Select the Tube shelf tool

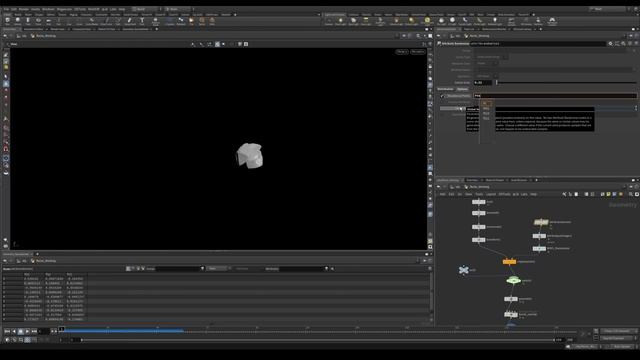[28, 21]
